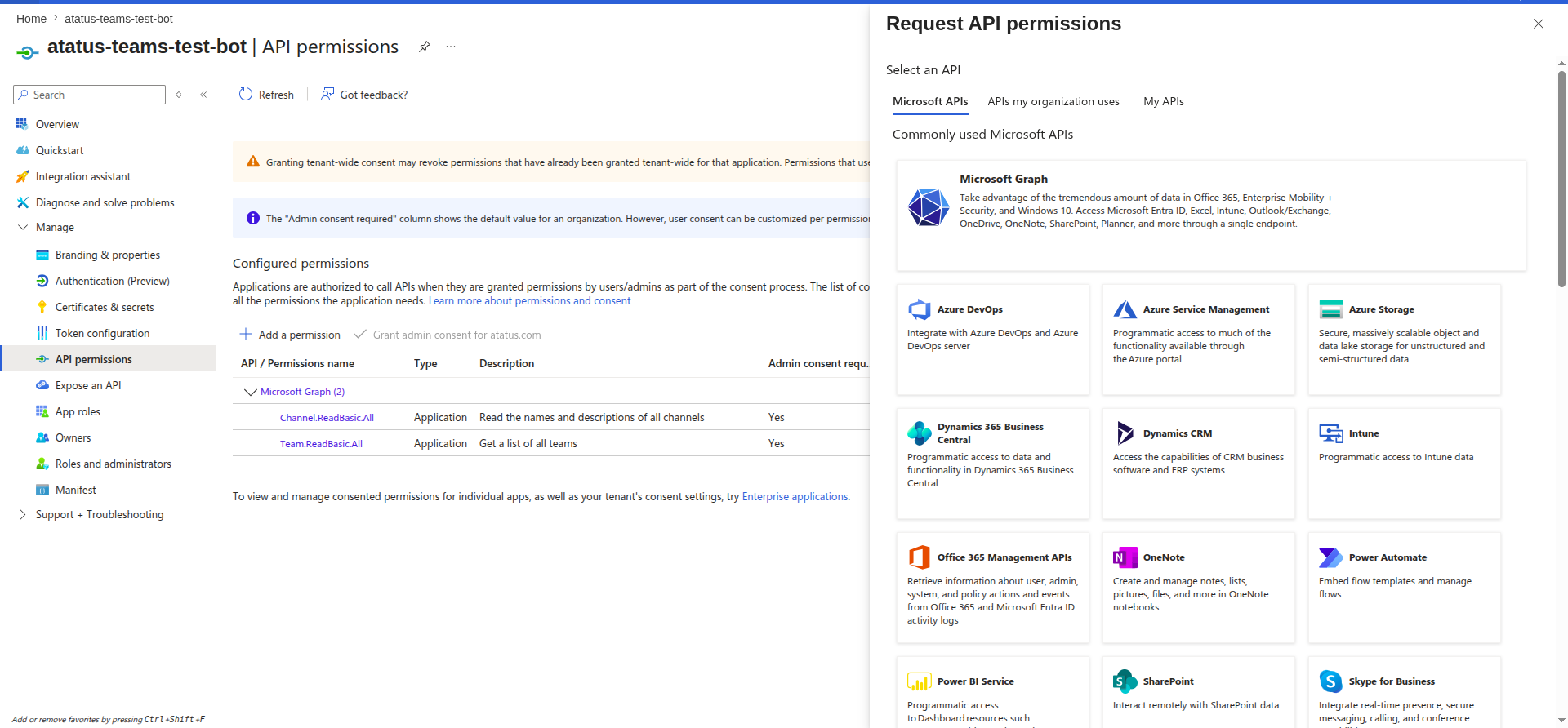Click the Skype for Business icon
This screenshot has width=1568, height=728.
(1331, 681)
